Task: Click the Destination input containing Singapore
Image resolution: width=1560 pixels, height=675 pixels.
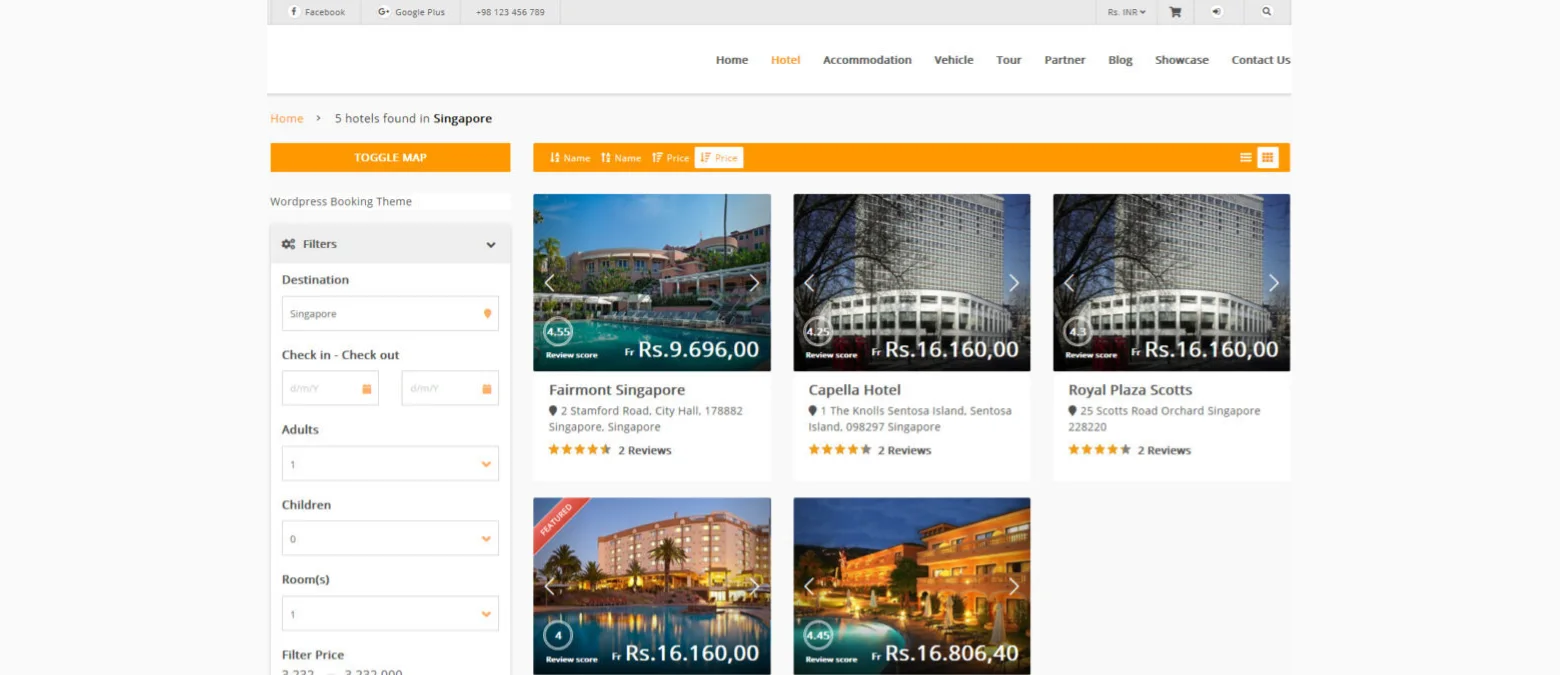Action: coord(390,314)
